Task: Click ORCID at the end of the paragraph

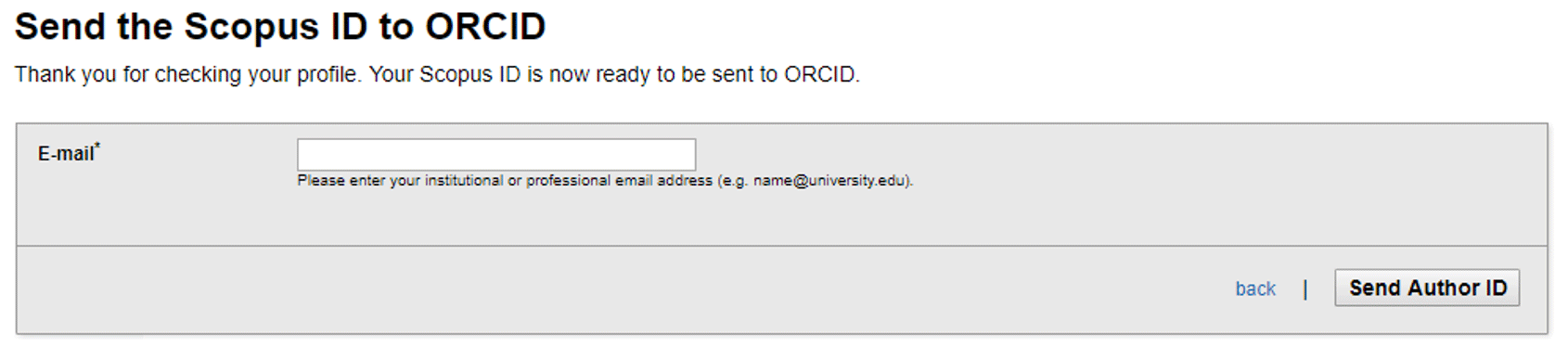Action: [x=821, y=74]
